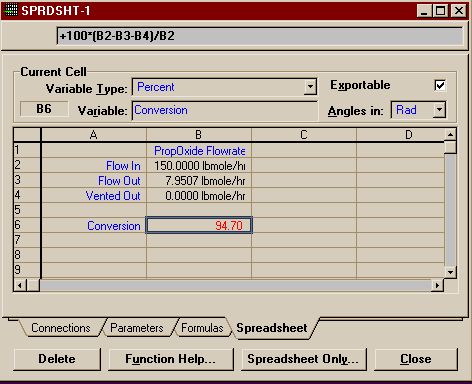The image size is (472, 384).
Task: Click the formula input field
Action: (260, 36)
